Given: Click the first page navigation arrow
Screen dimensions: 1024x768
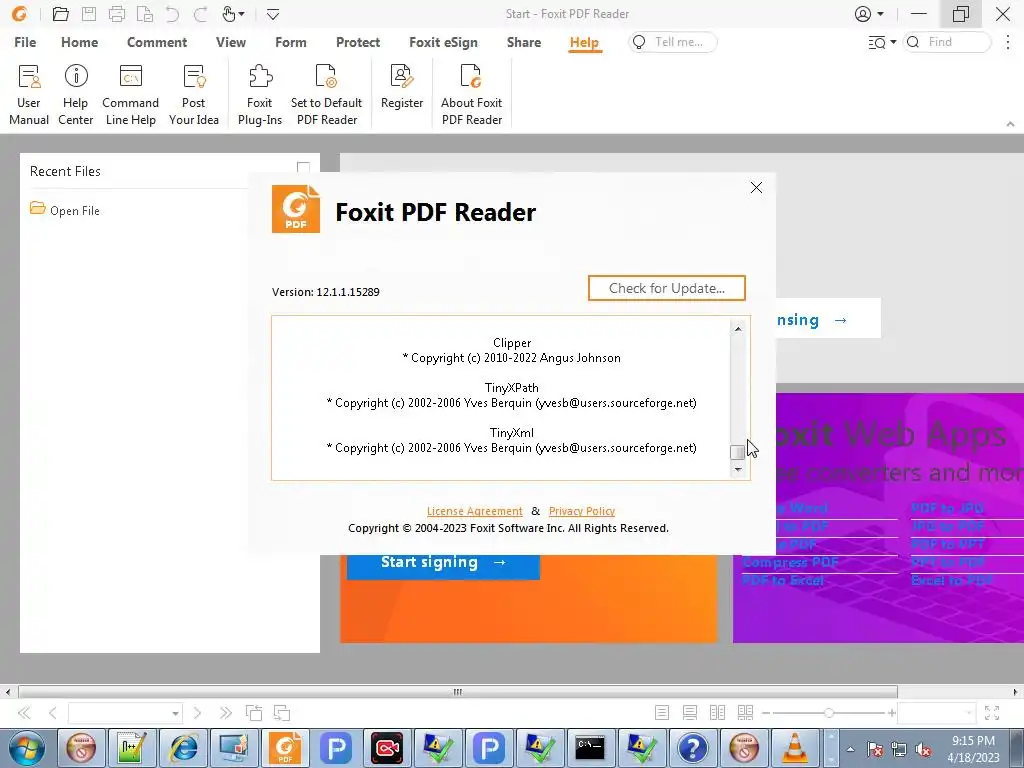Looking at the screenshot, I should [x=24, y=712].
